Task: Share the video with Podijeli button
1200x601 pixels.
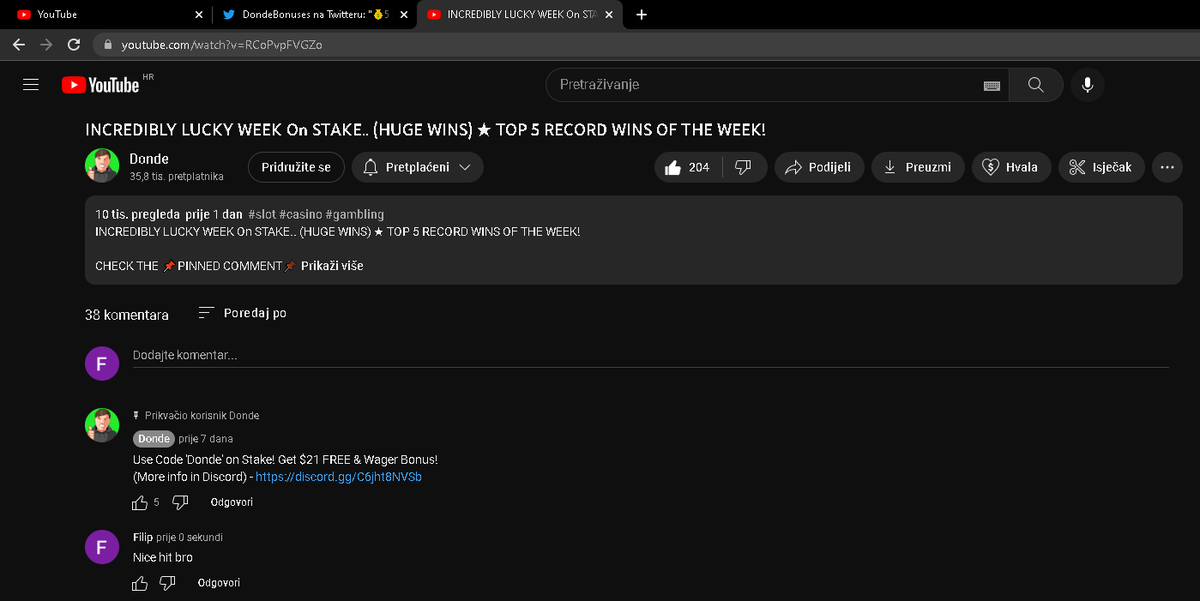Action: point(819,167)
